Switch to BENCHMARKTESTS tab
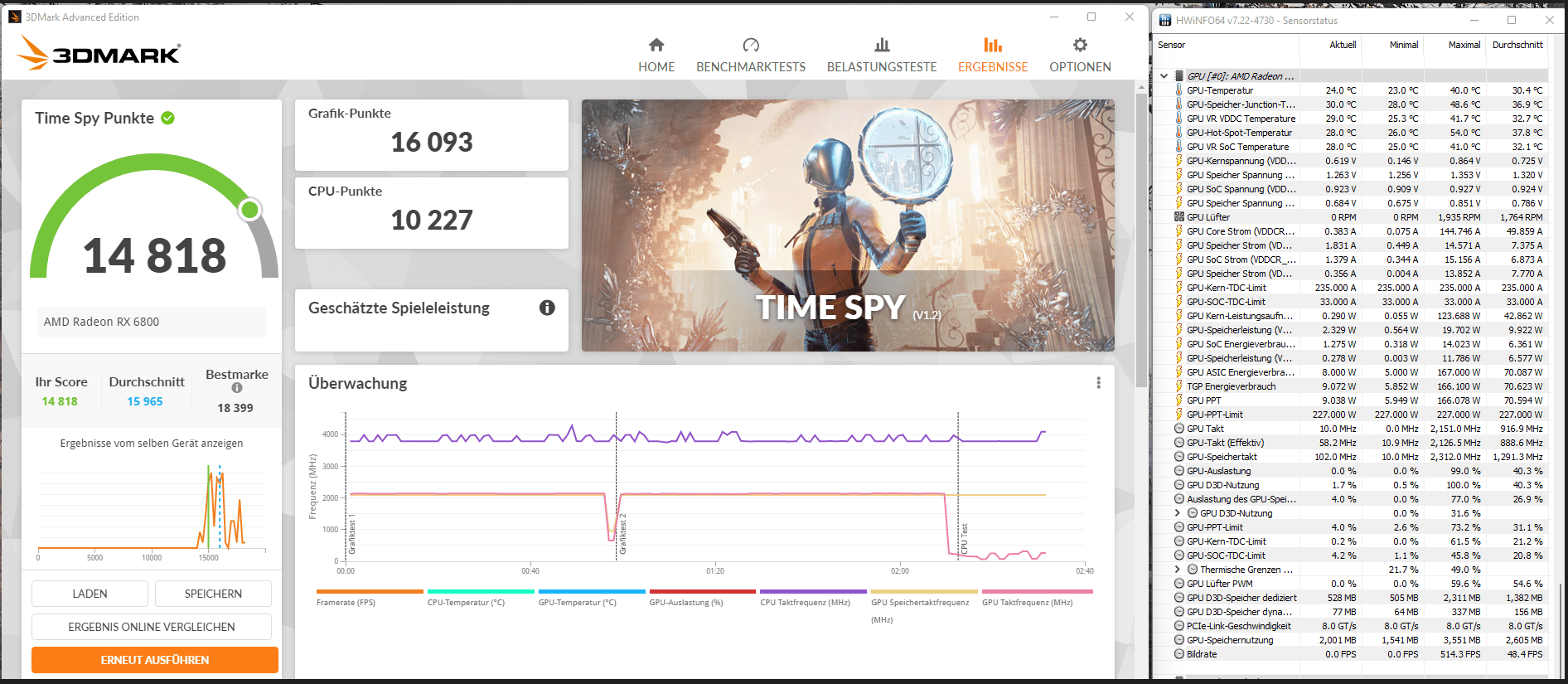Viewport: 1568px width, 684px height. [x=751, y=56]
